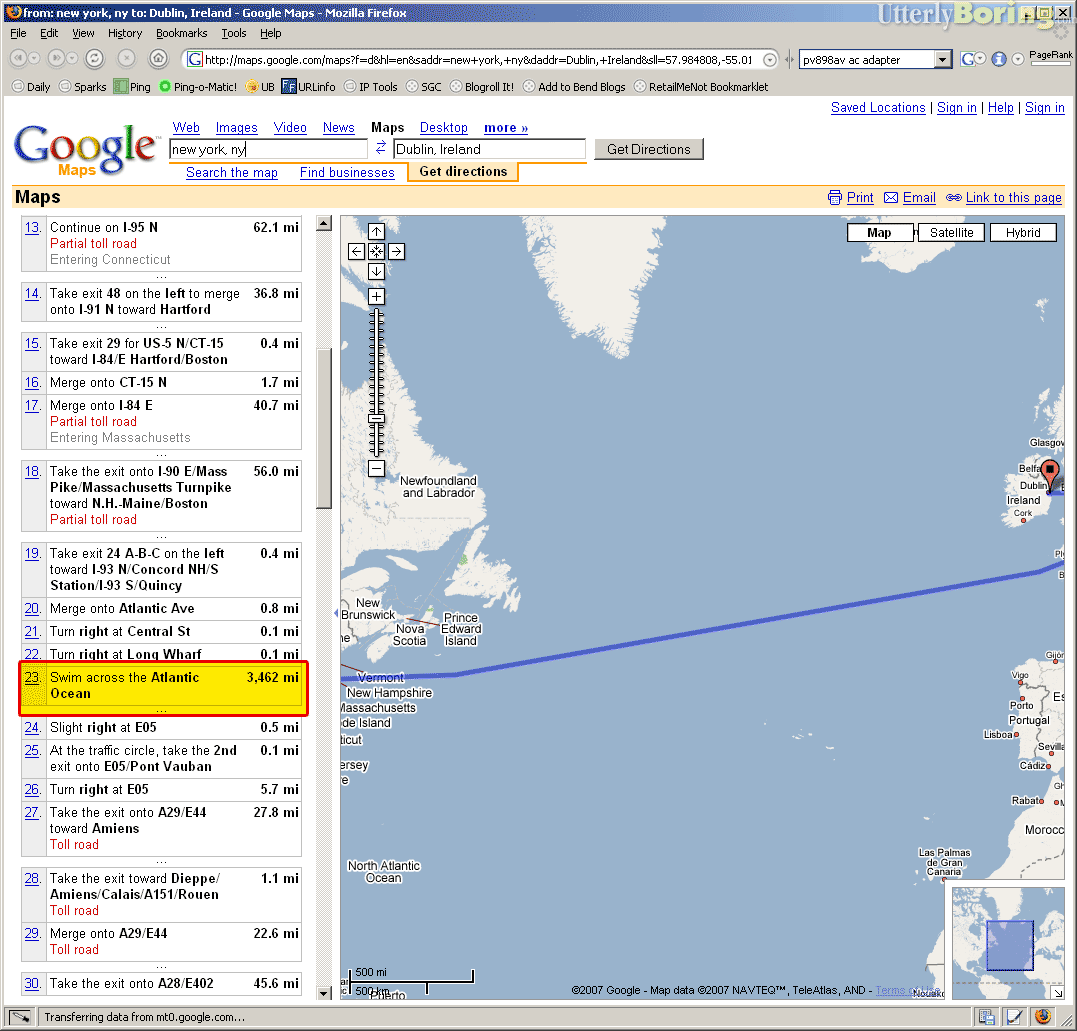Click the browser reload button
Screen dimensions: 1077x1031
(95, 58)
